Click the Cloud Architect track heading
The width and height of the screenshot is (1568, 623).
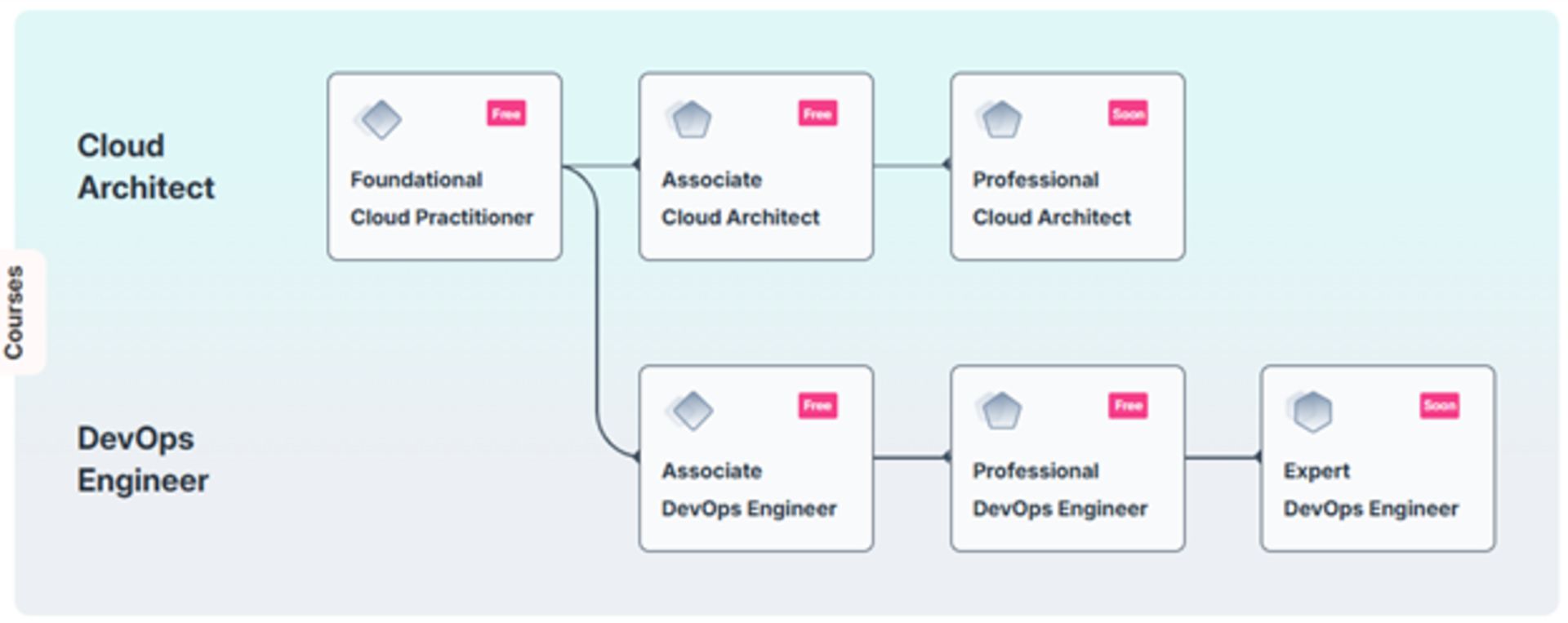[146, 167]
